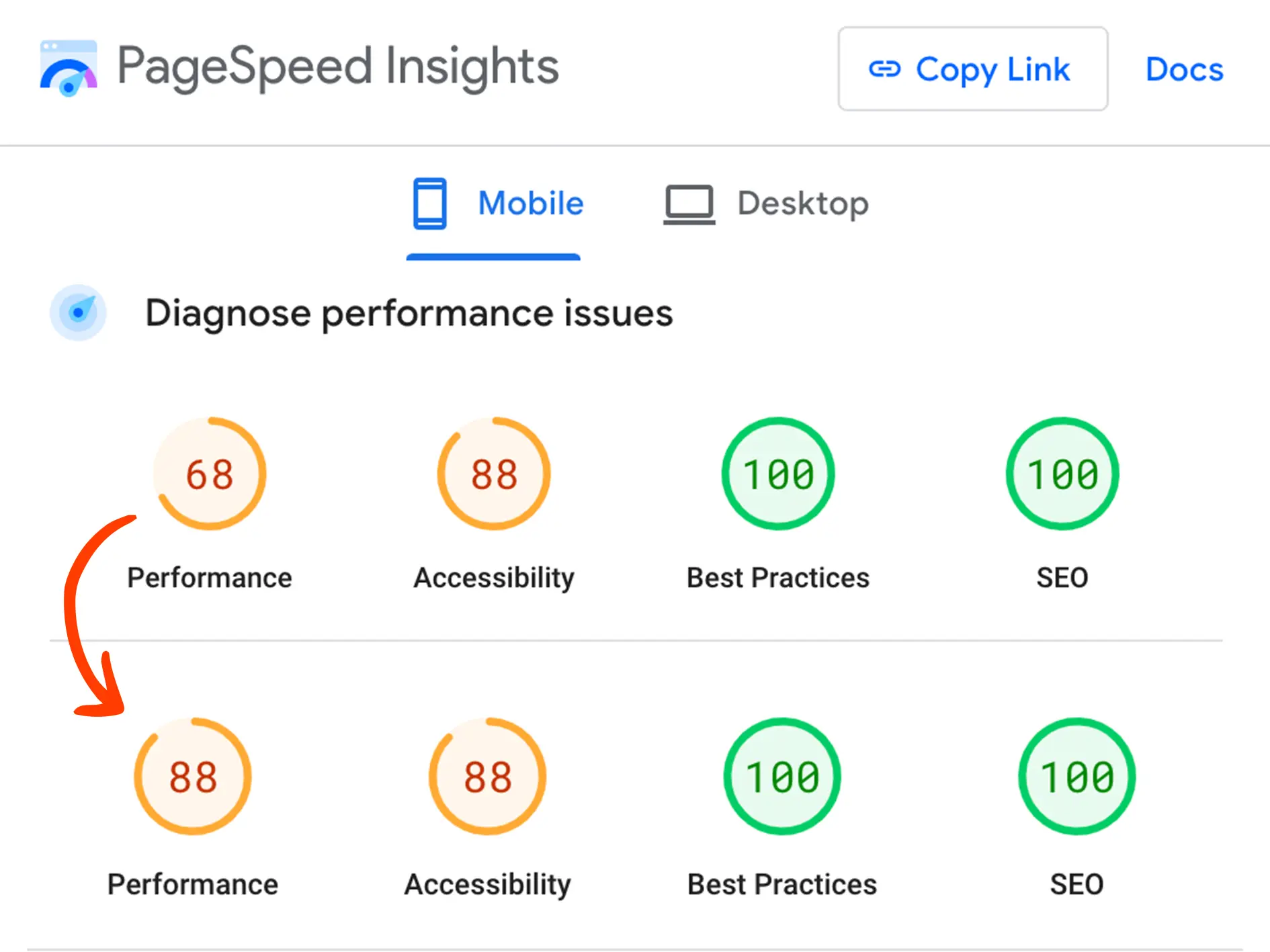The image size is (1270, 952).
Task: Select the bottom Accessibility score 88 gauge
Action: point(488,777)
